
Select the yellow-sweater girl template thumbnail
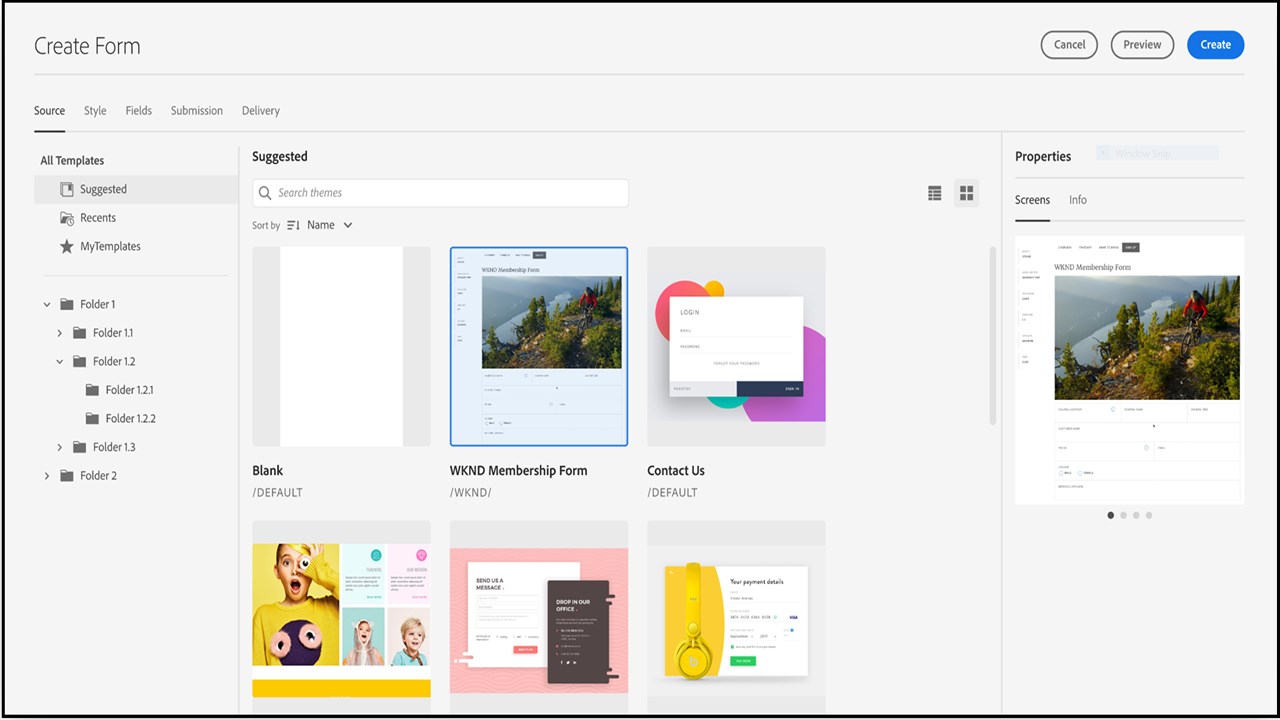pos(341,618)
